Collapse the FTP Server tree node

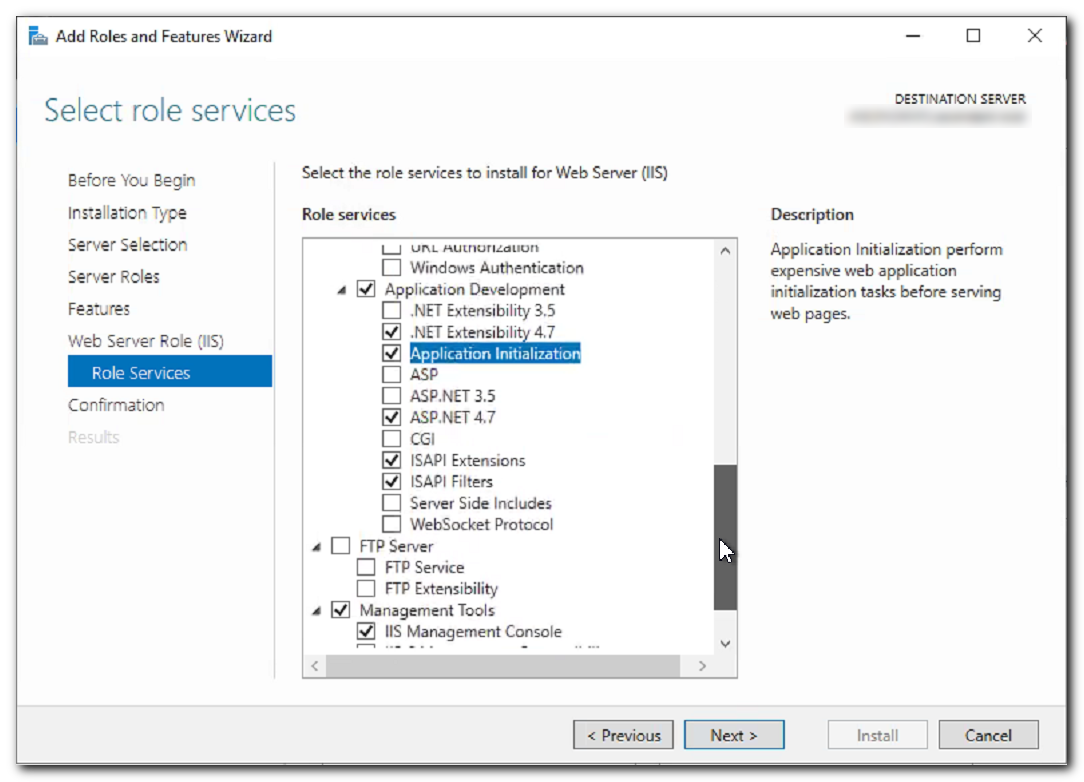coord(317,548)
